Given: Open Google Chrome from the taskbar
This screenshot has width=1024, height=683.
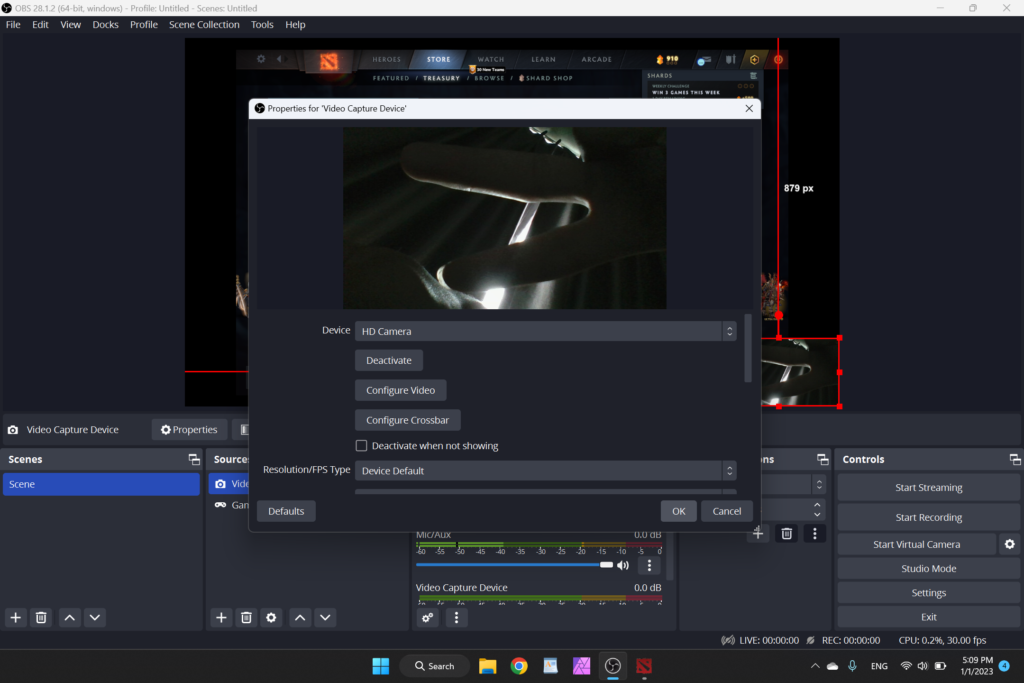Looking at the screenshot, I should coord(519,666).
